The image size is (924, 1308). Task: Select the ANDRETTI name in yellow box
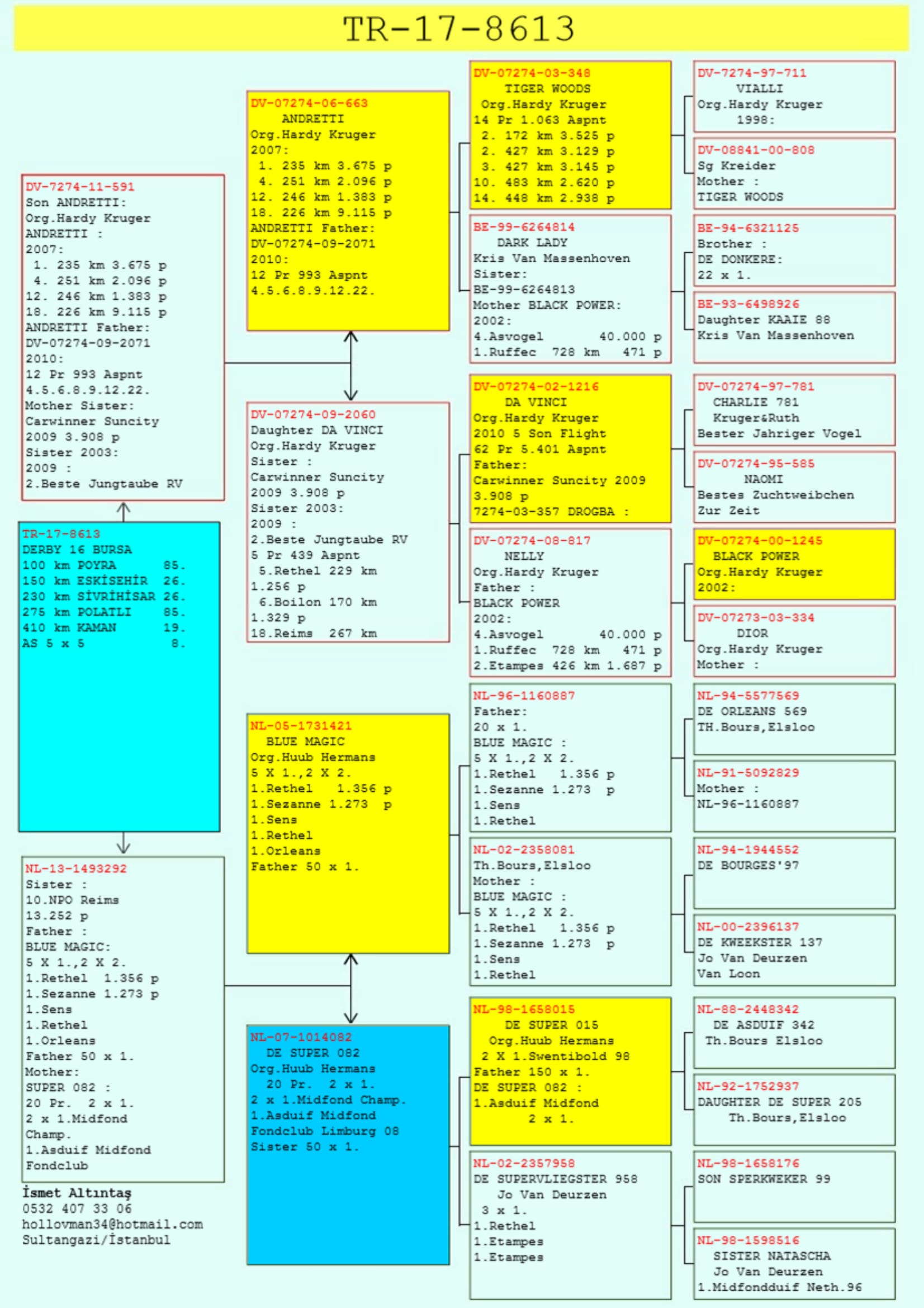312,119
